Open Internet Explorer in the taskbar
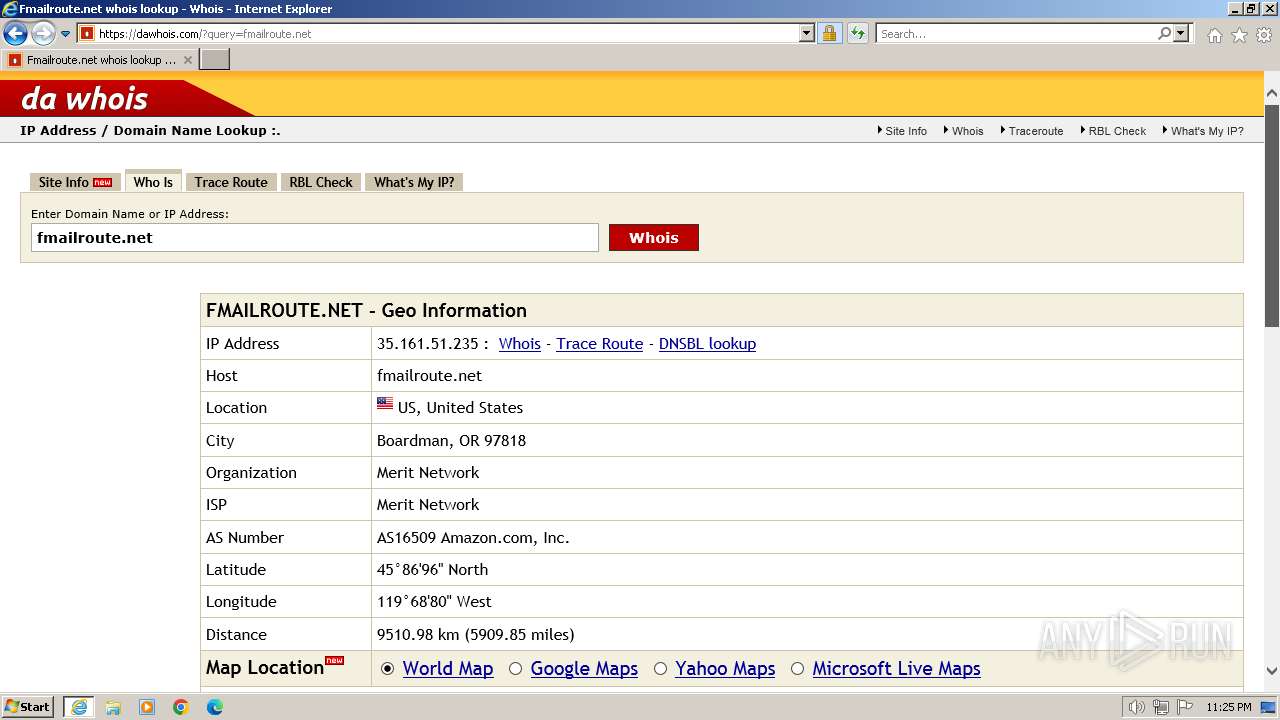 point(78,707)
